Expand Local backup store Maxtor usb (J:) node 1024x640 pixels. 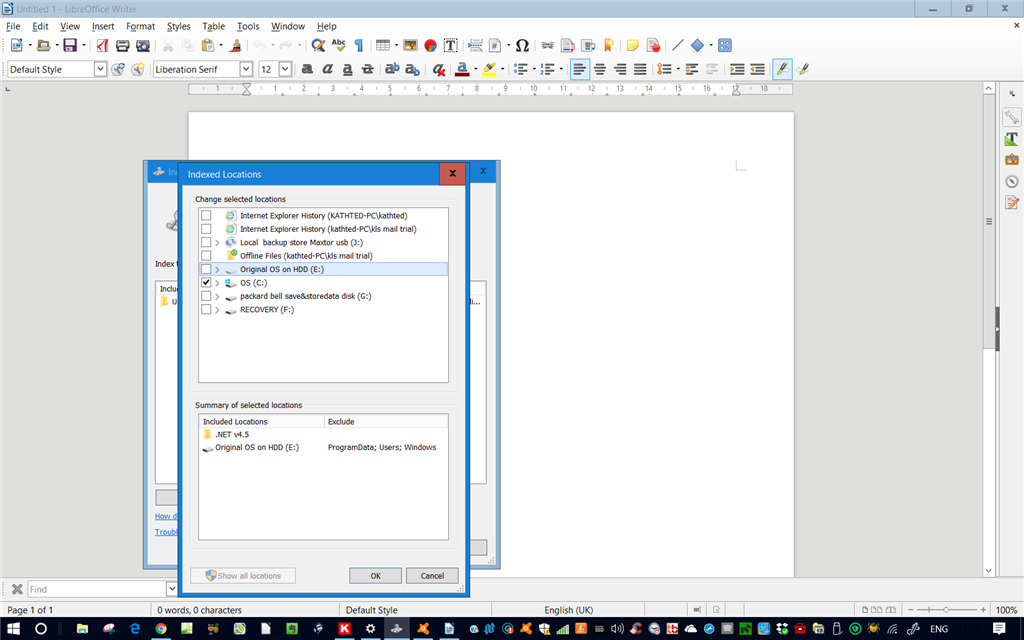click(x=217, y=242)
